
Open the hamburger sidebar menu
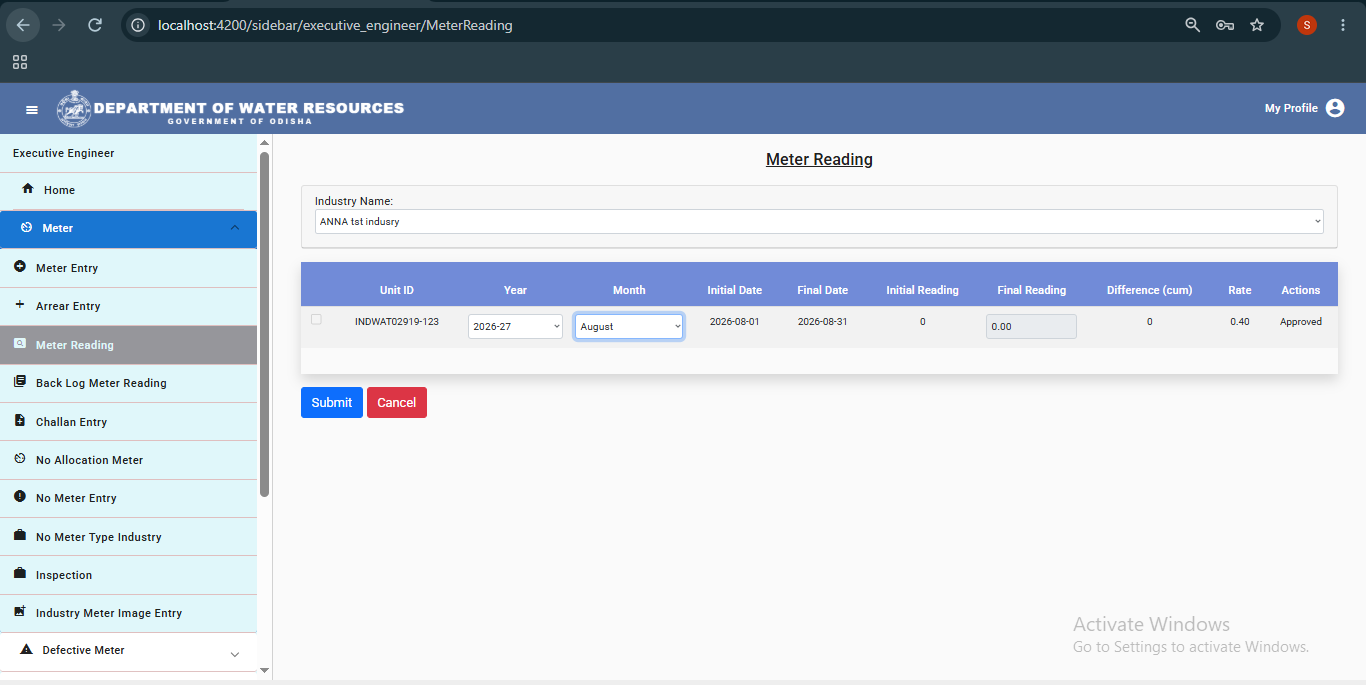point(32,109)
